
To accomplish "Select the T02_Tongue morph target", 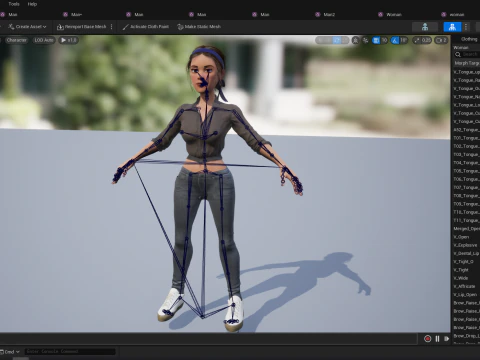I will 466,146.
